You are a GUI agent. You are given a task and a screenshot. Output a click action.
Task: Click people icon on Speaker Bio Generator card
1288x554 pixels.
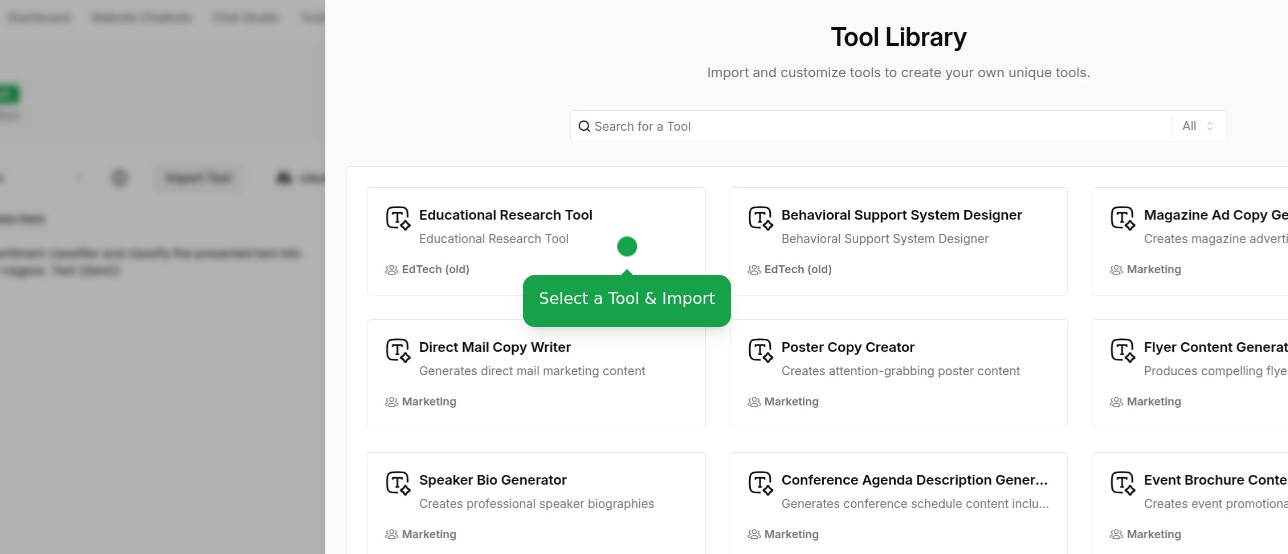click(391, 534)
